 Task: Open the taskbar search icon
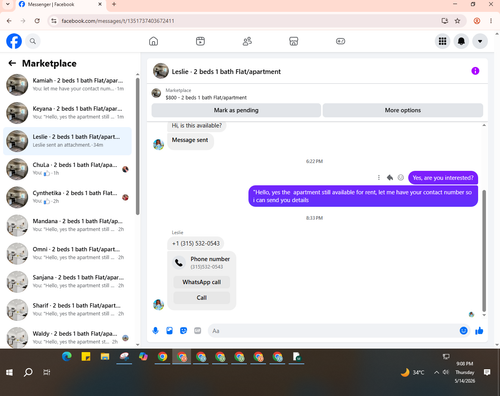point(28,372)
